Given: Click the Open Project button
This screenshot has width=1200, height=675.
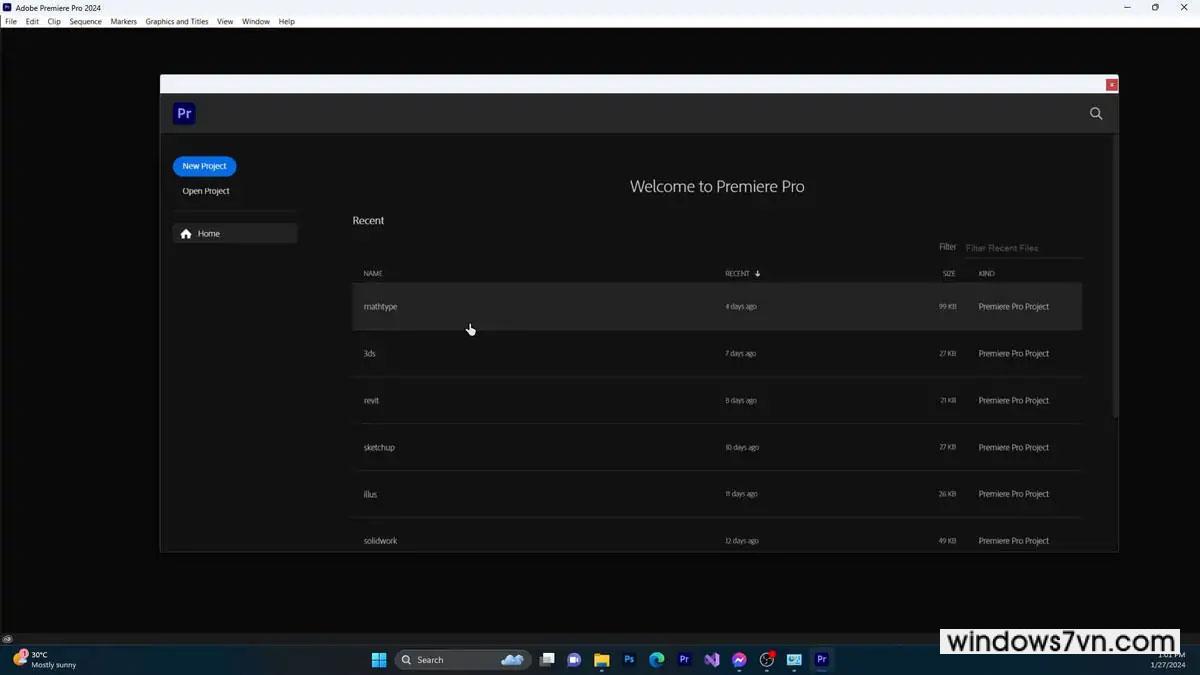Looking at the screenshot, I should pyautogui.click(x=206, y=191).
